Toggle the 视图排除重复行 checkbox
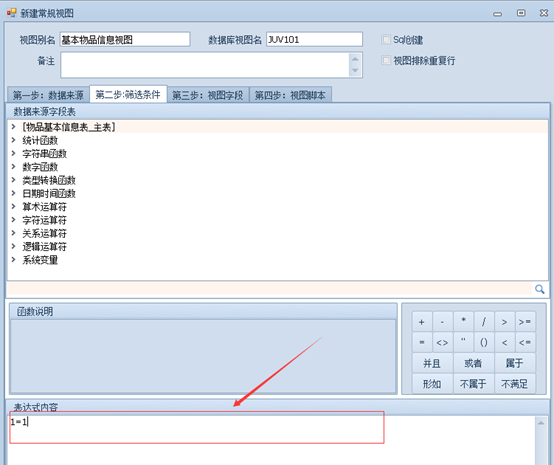This screenshot has width=554, height=465. point(386,60)
